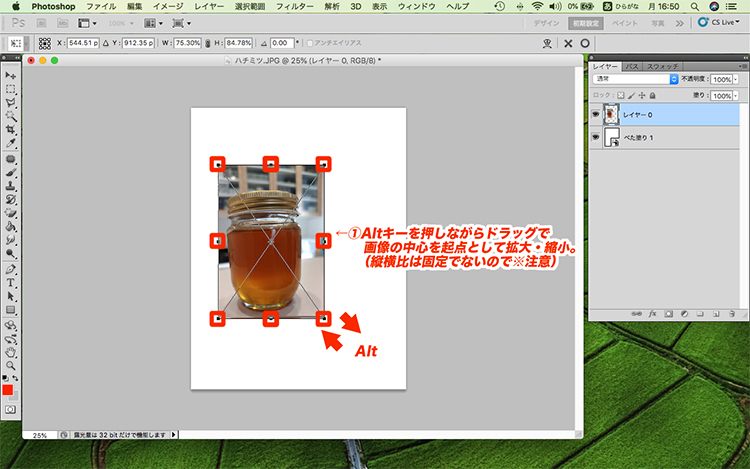
Task: Click the background color swatch
Action: click(15, 397)
